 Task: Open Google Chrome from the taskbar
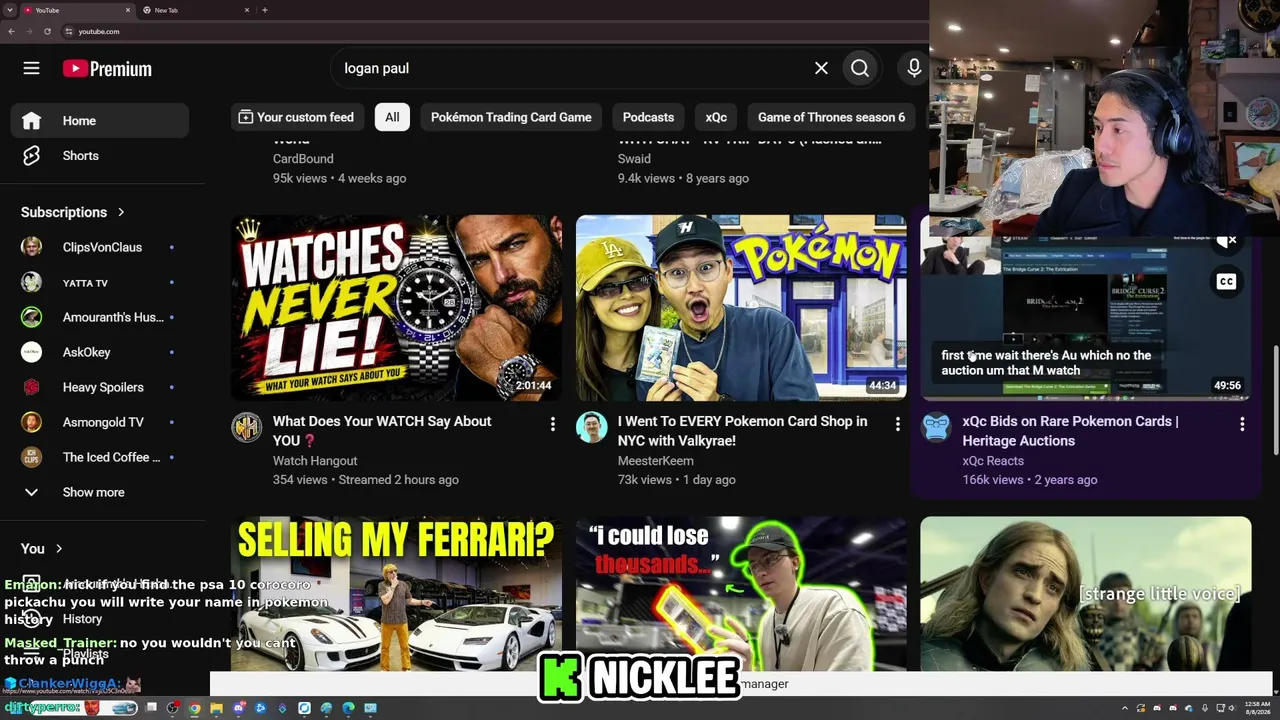click(x=194, y=708)
